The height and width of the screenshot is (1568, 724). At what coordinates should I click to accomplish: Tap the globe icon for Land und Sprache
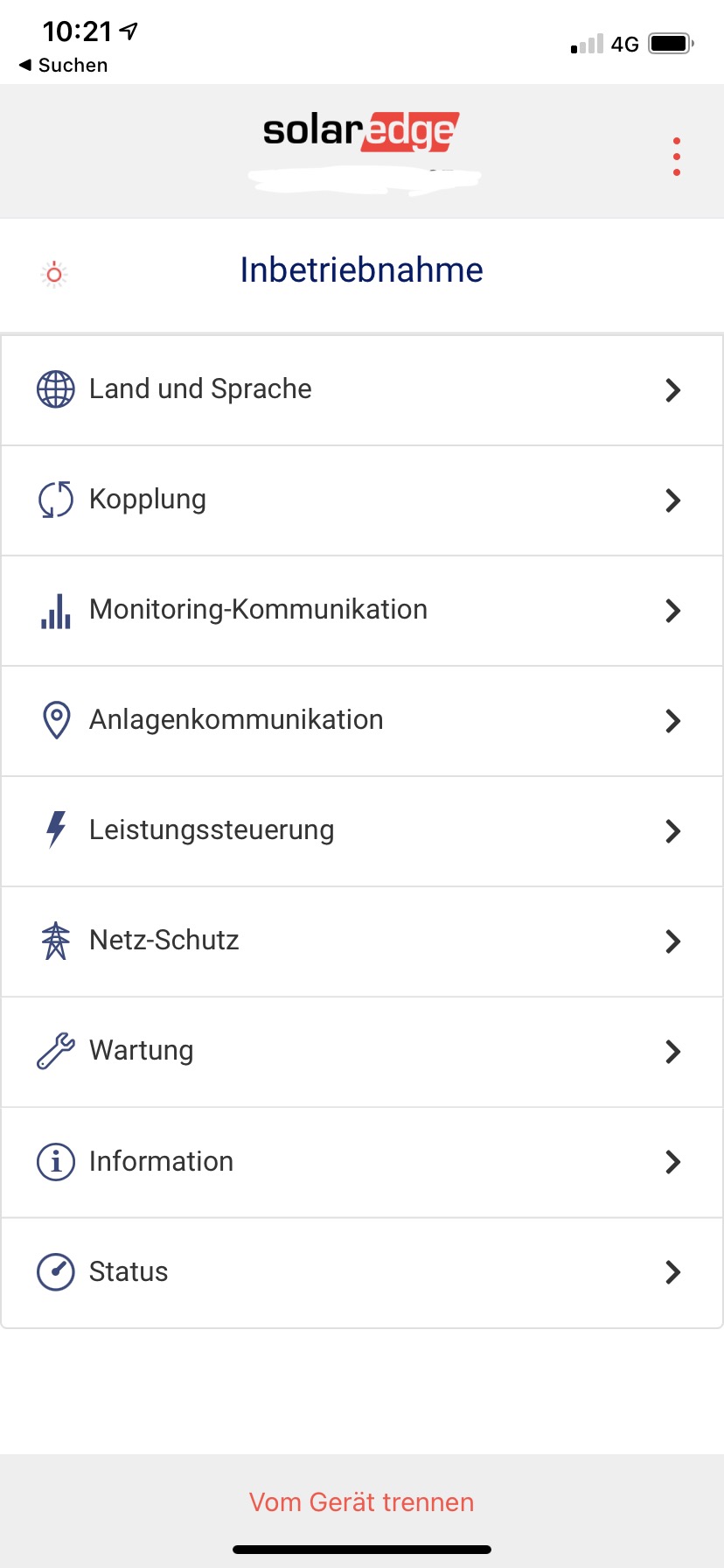point(55,389)
